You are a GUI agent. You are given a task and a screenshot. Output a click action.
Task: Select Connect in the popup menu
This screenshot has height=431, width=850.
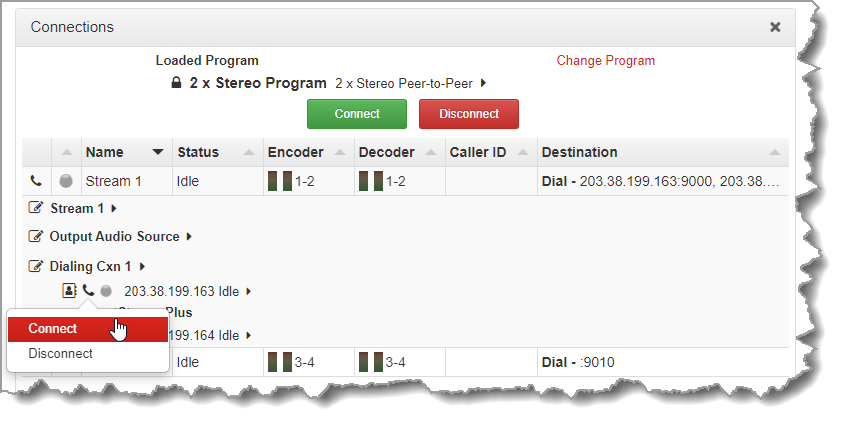[x=52, y=329]
